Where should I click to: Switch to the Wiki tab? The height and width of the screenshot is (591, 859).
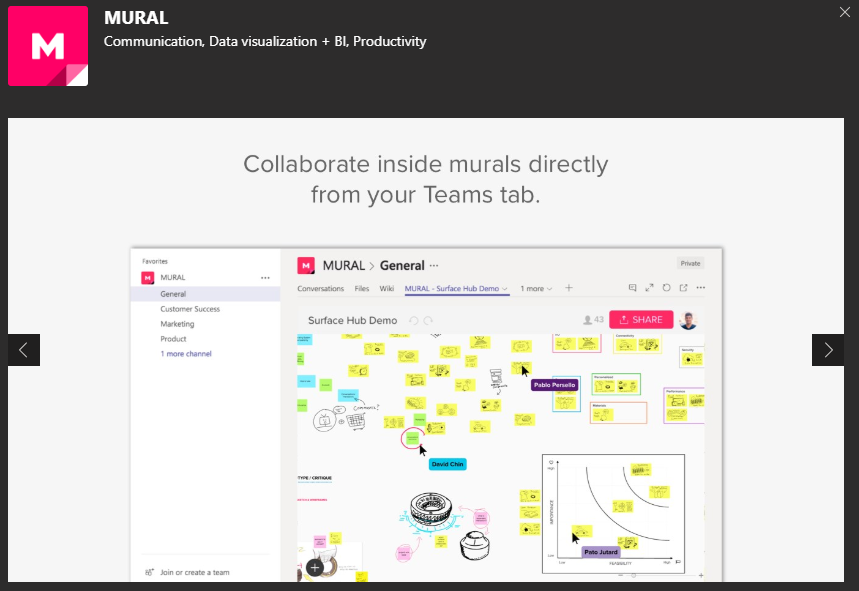pos(387,289)
